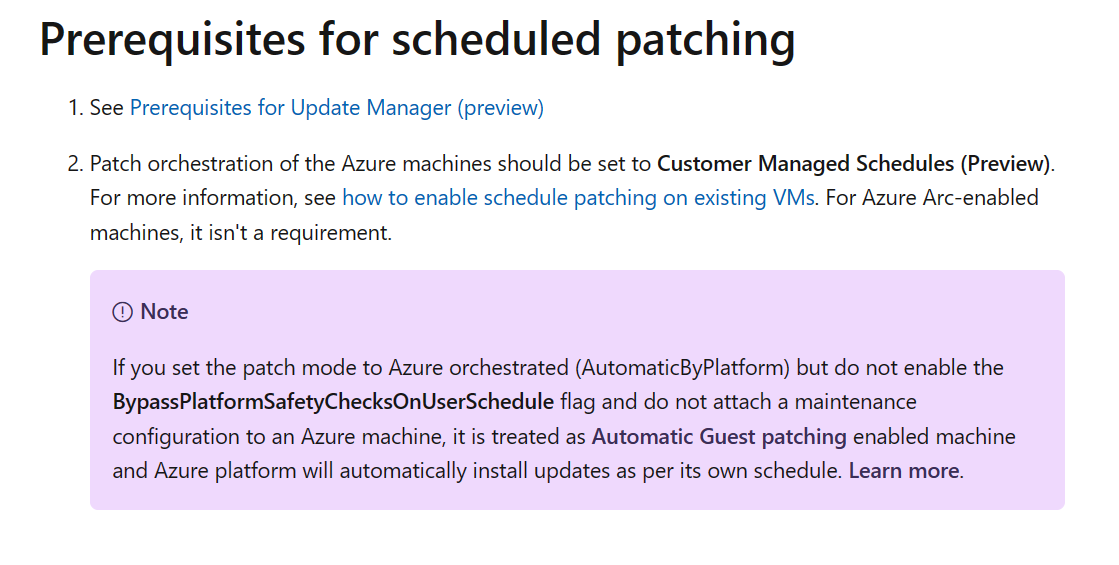This screenshot has height=565, width=1119.
Task: Click the word See before the first link
Action: [x=106, y=108]
